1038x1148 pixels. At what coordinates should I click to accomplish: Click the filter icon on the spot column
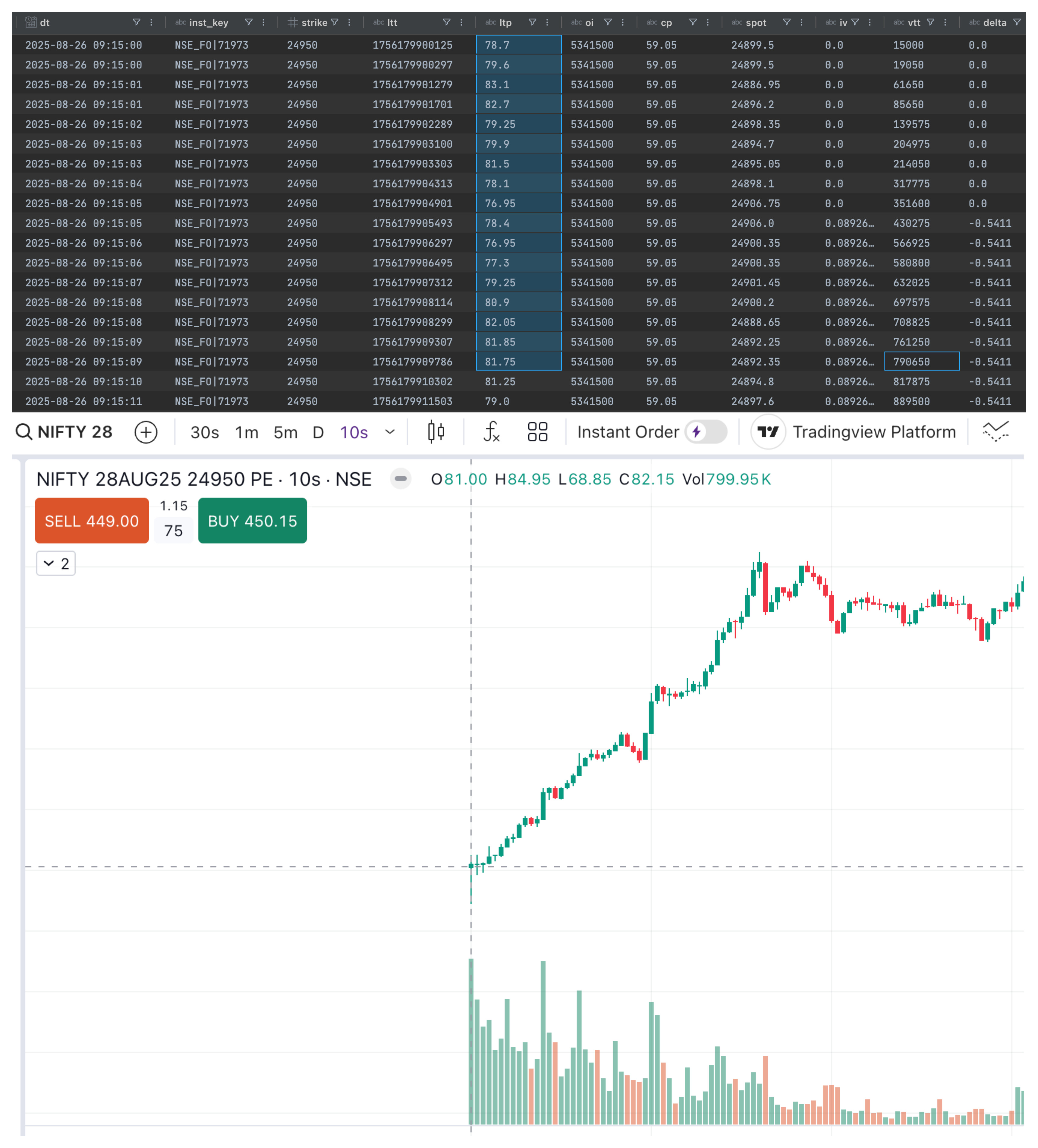(x=786, y=22)
